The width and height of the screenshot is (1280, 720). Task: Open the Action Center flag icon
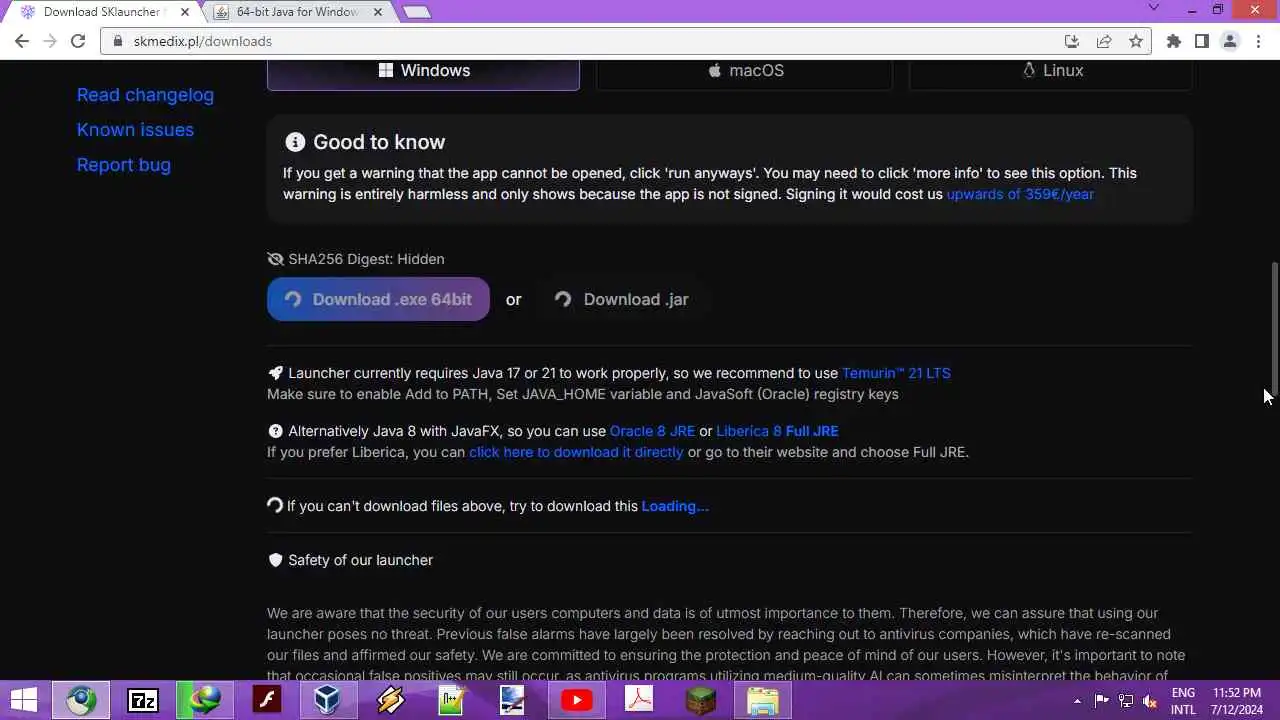point(1102,701)
